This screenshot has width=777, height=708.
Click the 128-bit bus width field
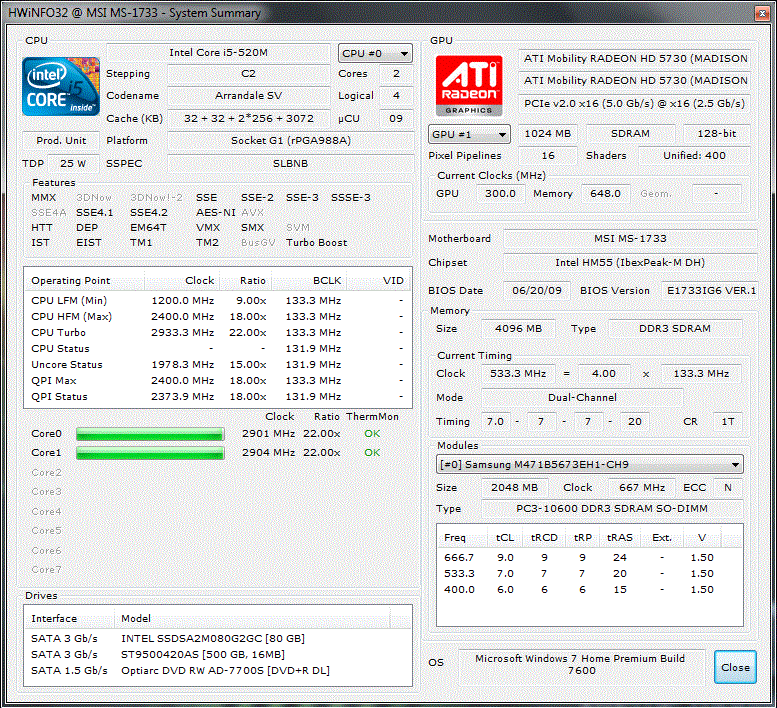[717, 133]
